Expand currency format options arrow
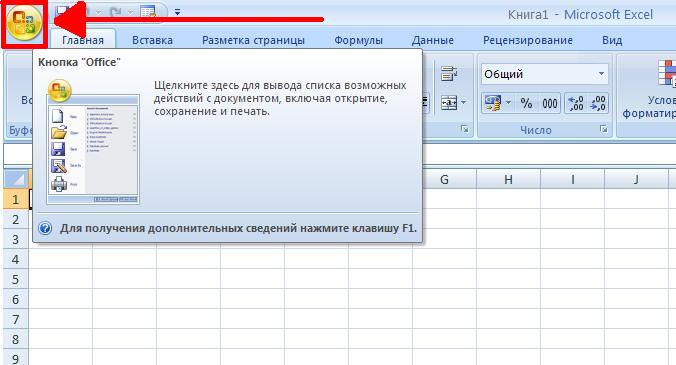This screenshot has height=365, width=676. tap(508, 103)
